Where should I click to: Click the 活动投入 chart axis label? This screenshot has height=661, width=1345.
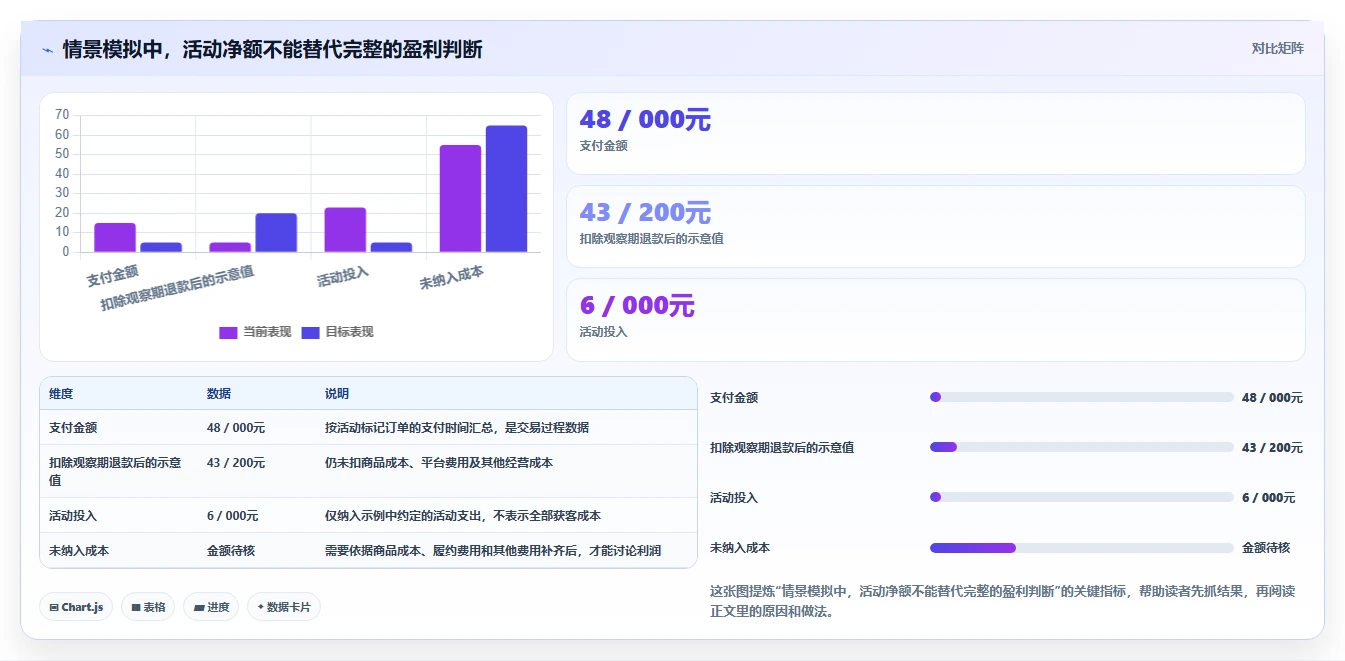[x=343, y=276]
